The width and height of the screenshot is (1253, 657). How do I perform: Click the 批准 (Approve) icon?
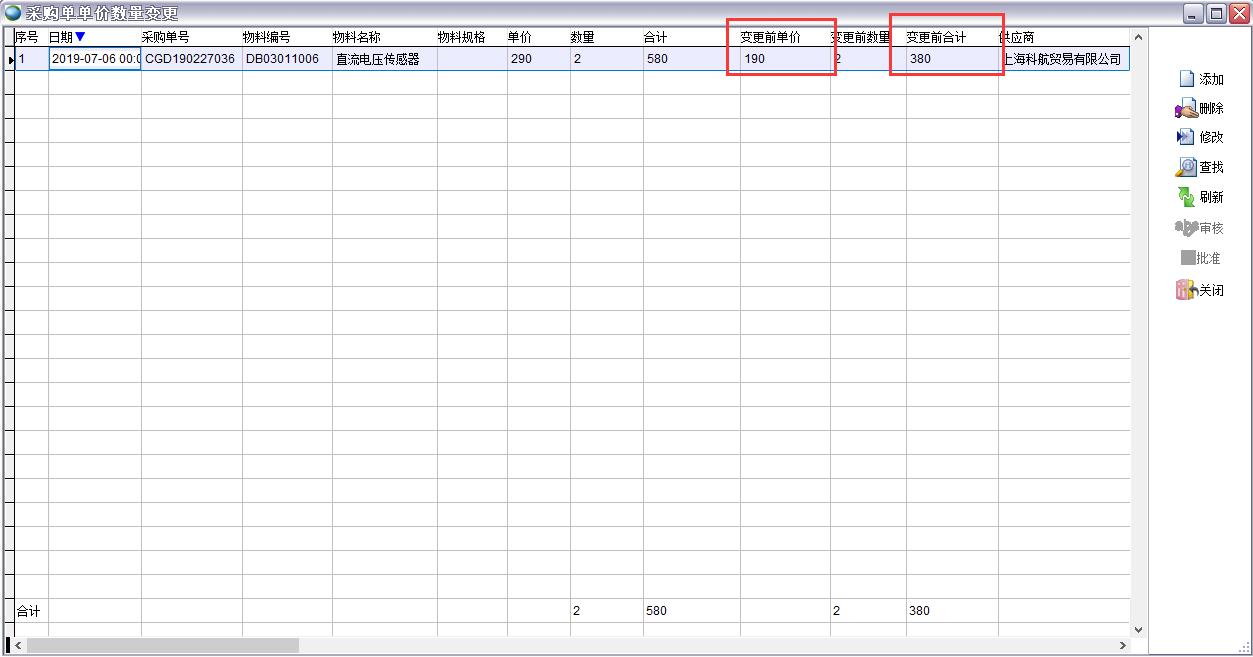click(1188, 258)
